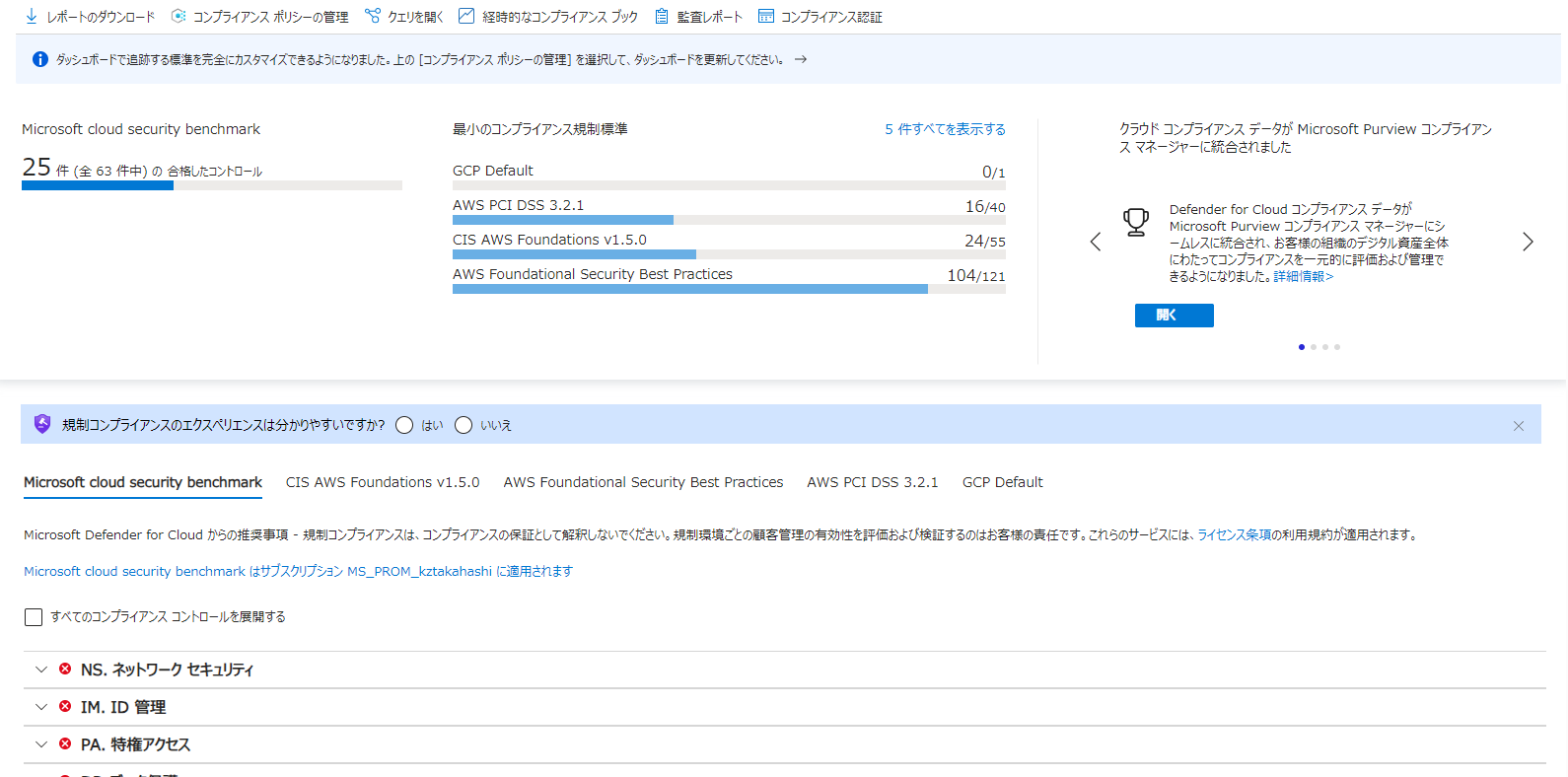Click the arrow at the end of the info banner
Image resolution: width=1568 pixels, height=777 pixels.
point(801,59)
